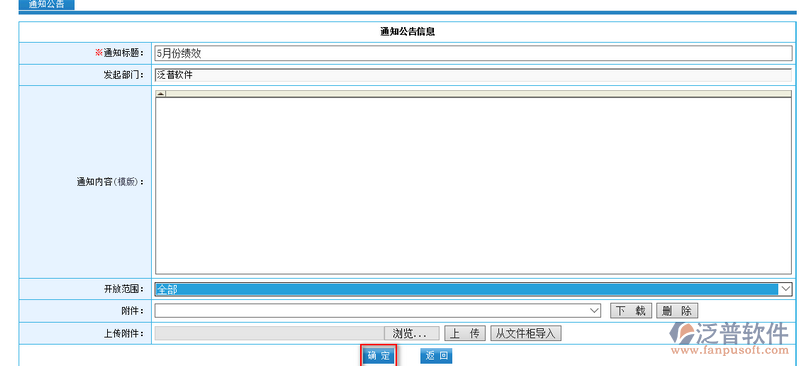The image size is (799, 366).
Task: Switch to the 通知公告 tab
Action: pos(46,5)
